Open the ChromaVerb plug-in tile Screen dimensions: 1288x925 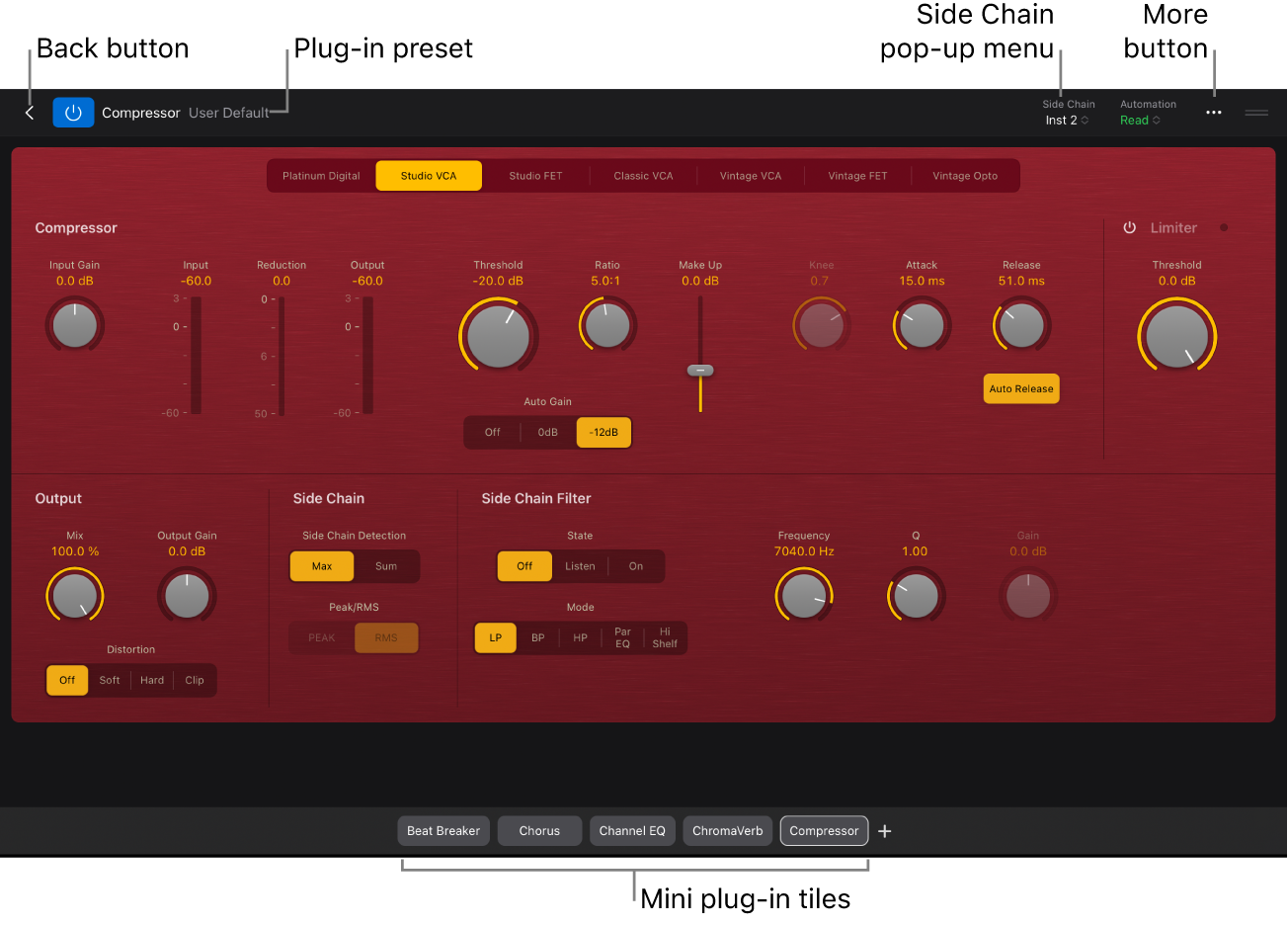coord(728,831)
